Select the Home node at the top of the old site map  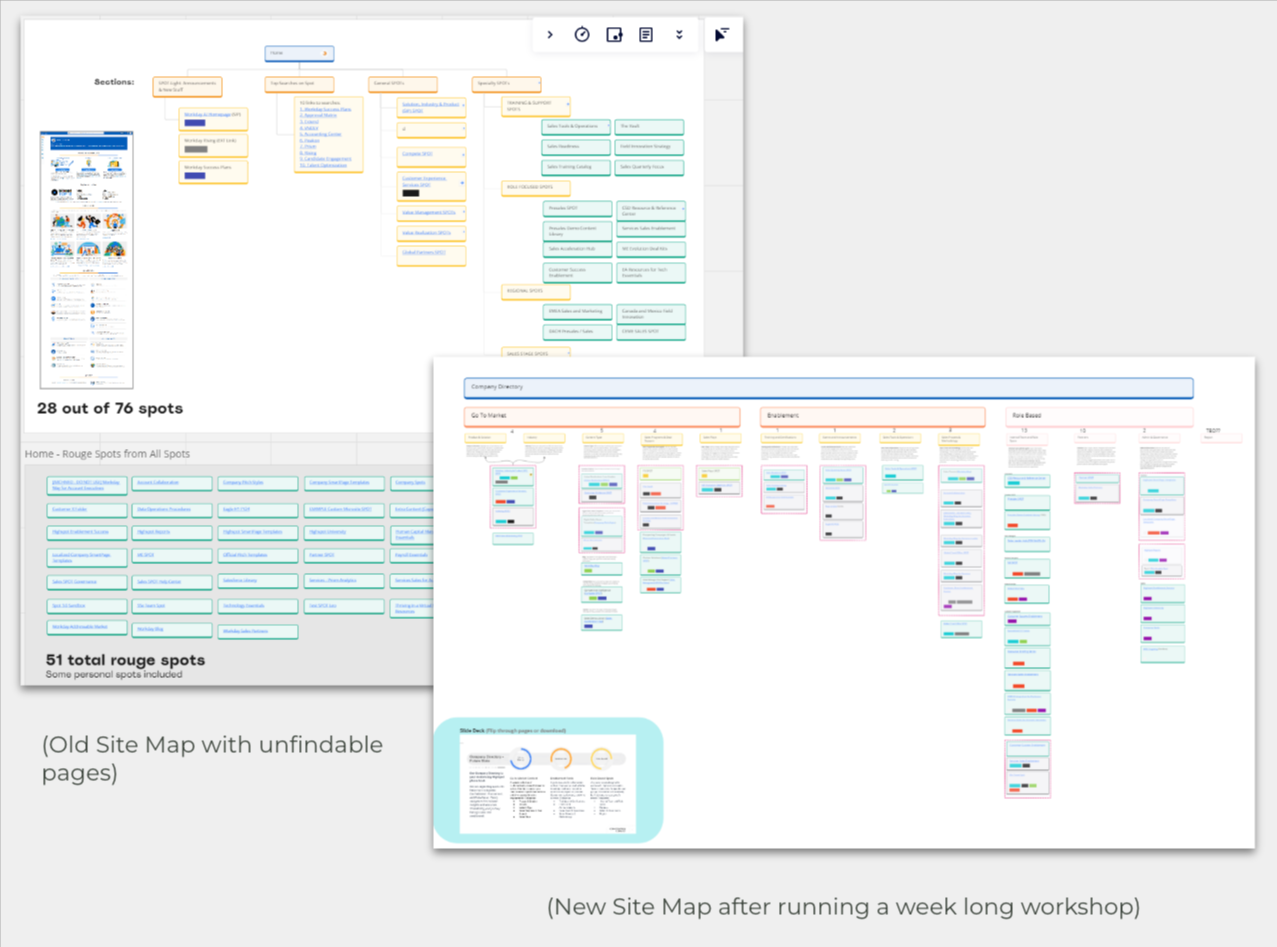299,54
